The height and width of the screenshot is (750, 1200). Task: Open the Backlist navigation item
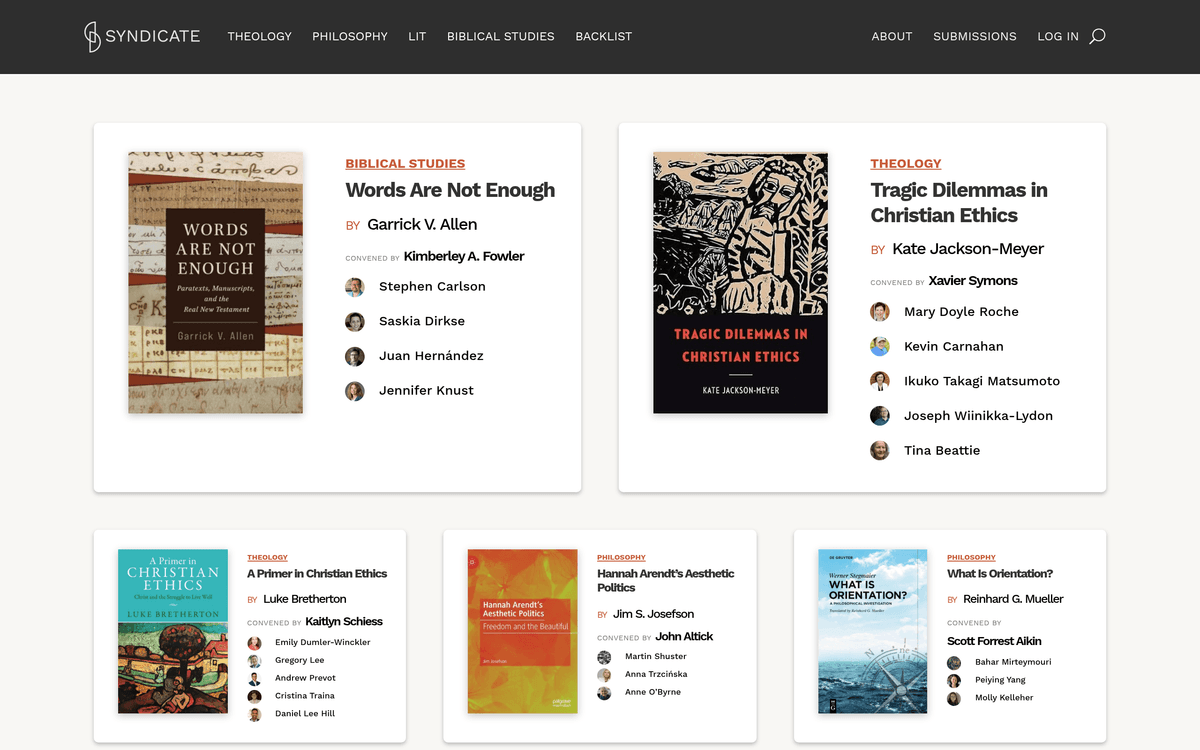[603, 36]
